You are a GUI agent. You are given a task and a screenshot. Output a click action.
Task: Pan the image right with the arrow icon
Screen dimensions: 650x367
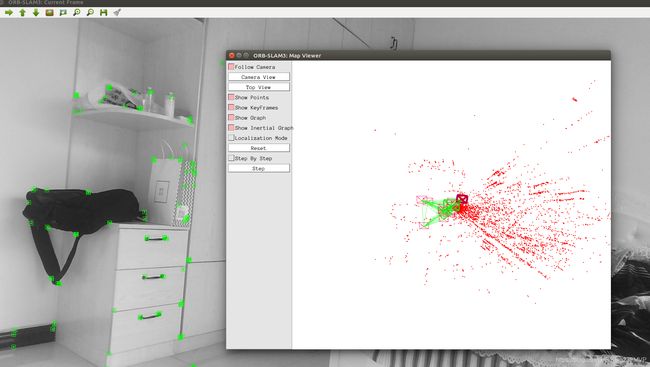(9, 13)
